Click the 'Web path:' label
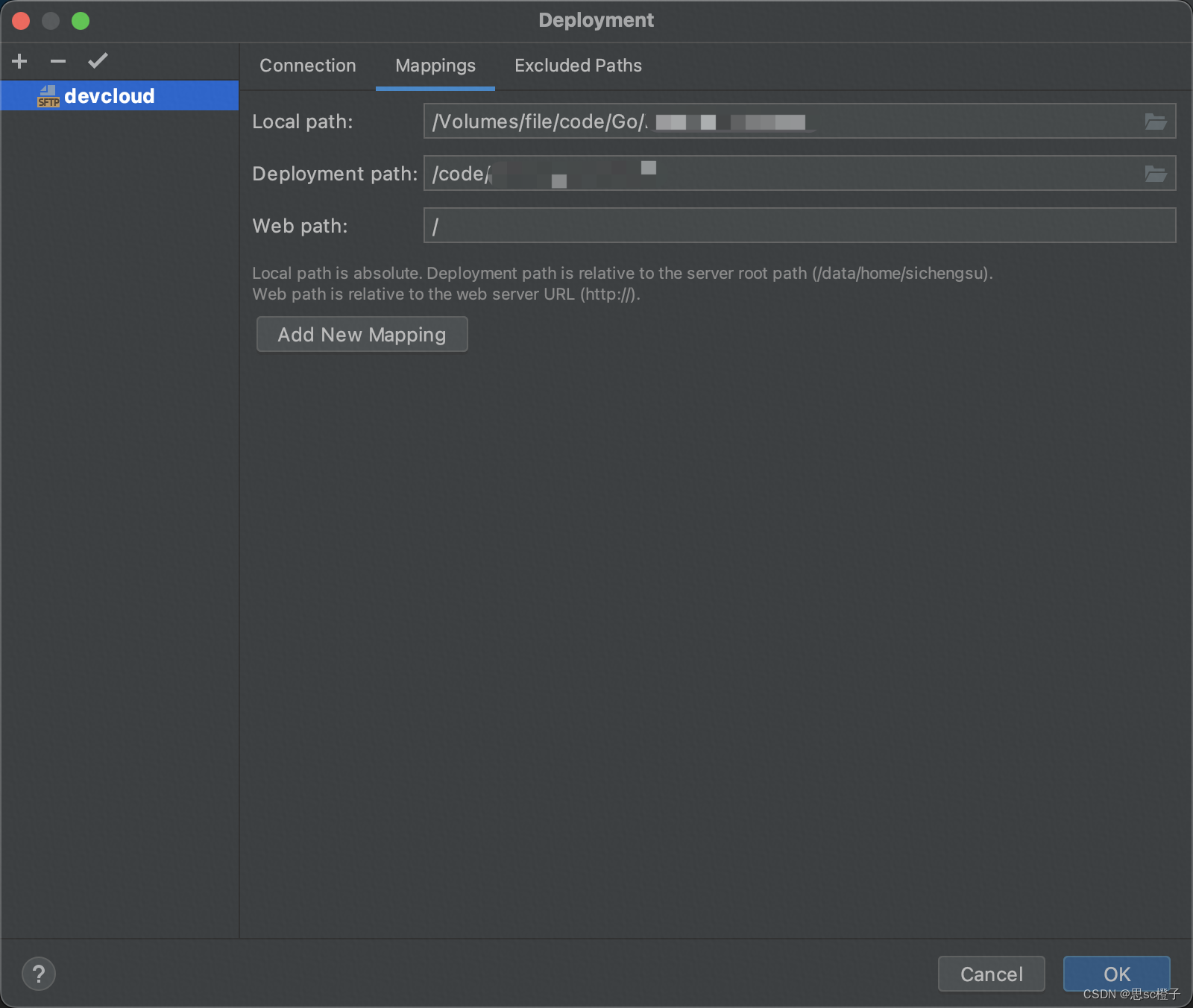 pos(300,226)
